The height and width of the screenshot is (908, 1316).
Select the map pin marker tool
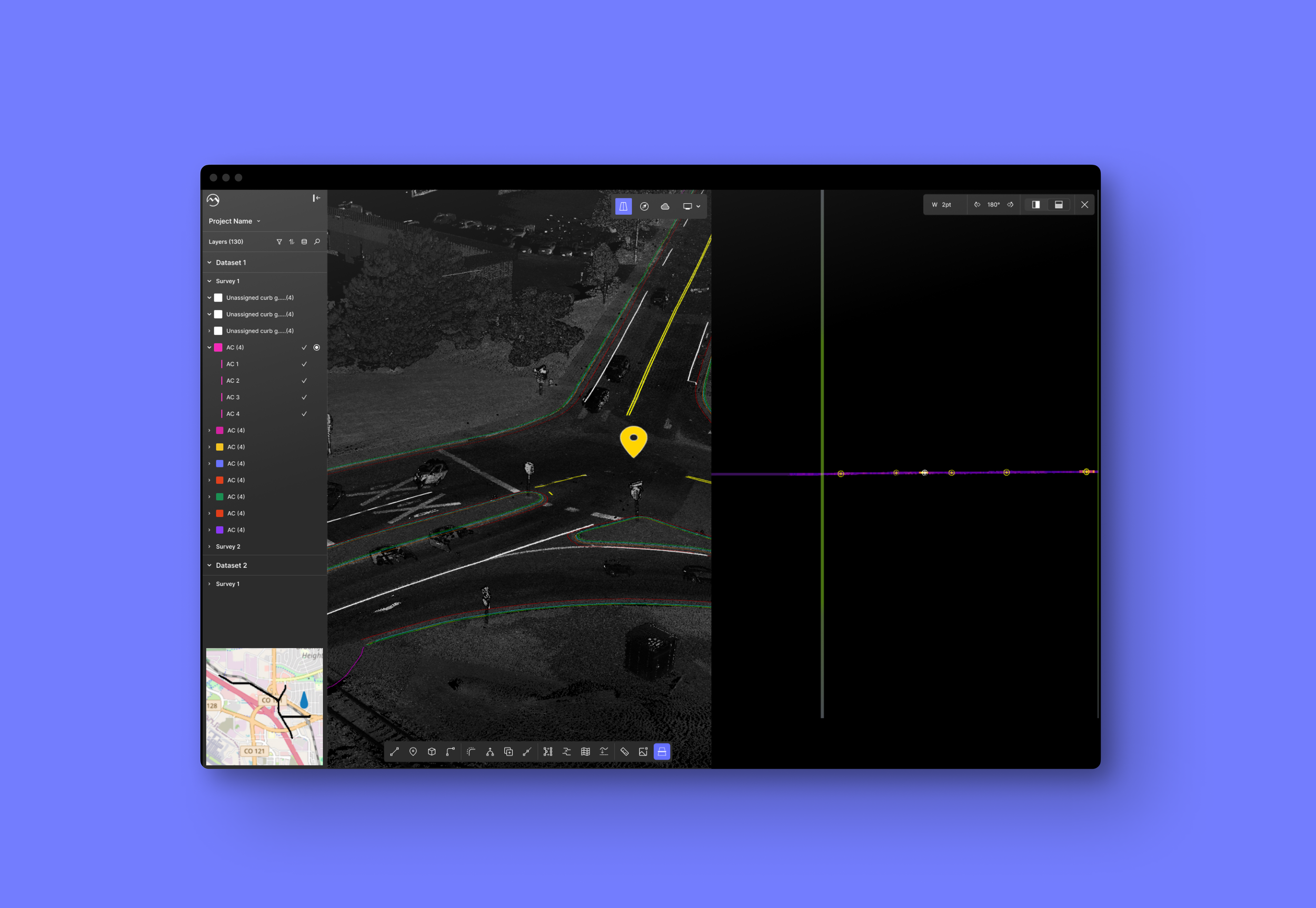(x=413, y=752)
